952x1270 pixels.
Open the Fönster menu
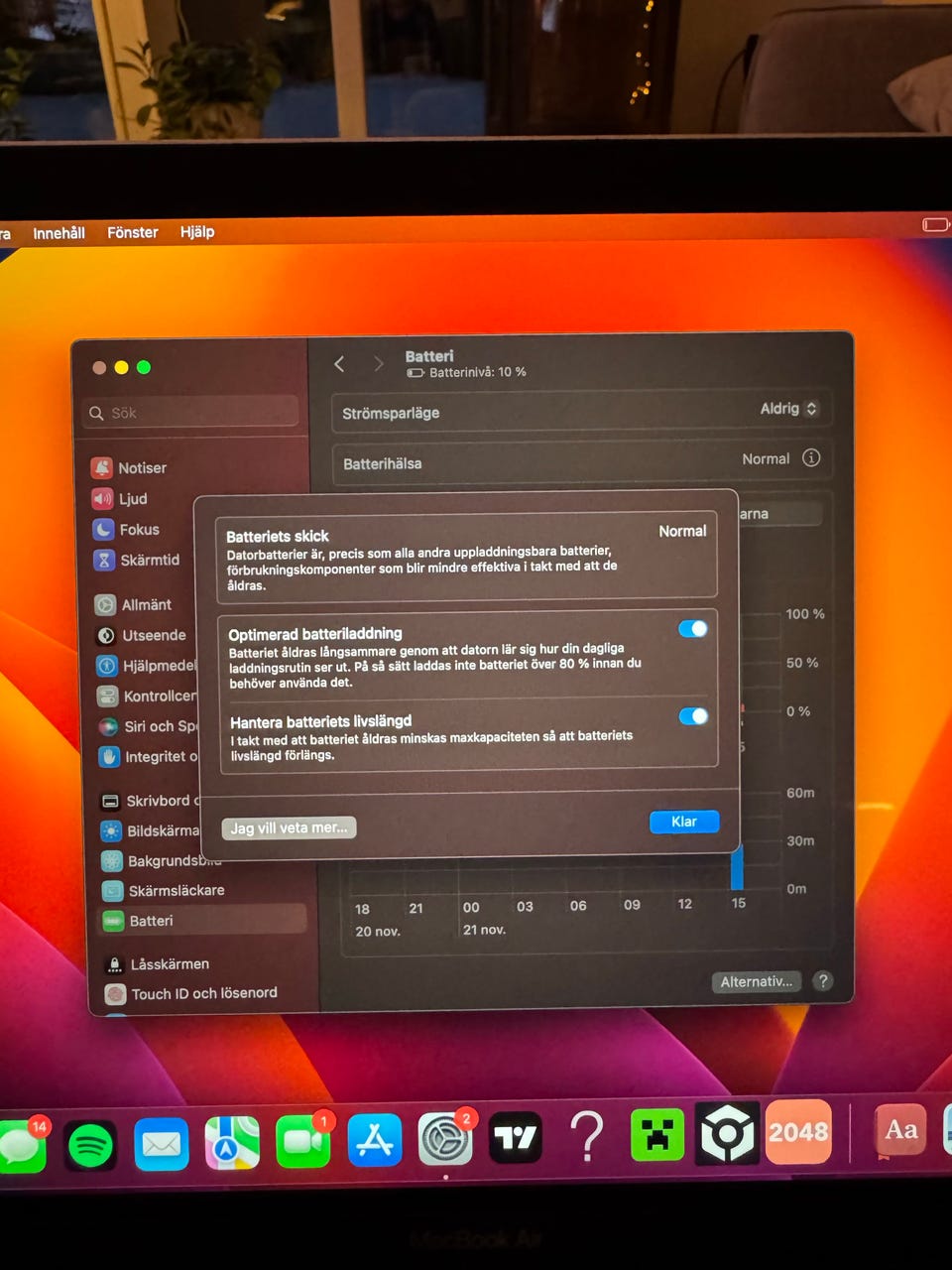coord(132,232)
